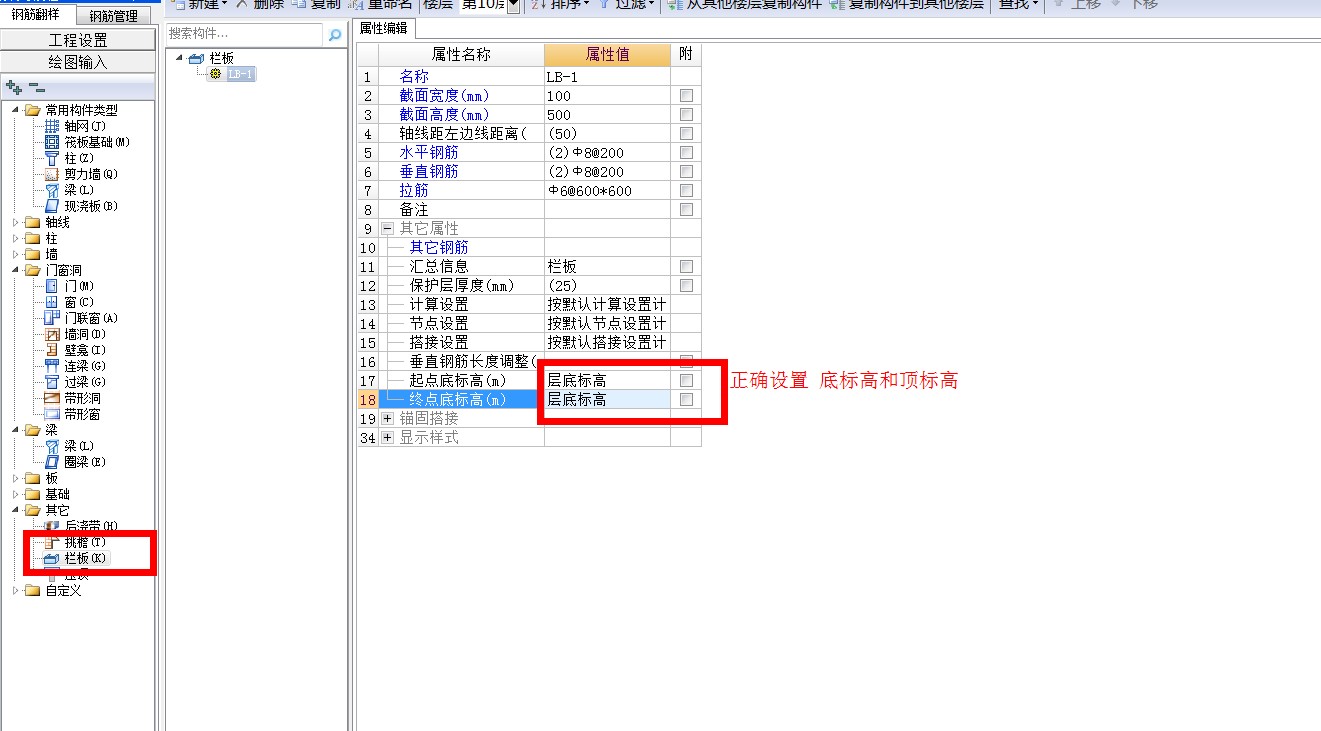Switch to 钢筋管理 tab
Viewport: 1321px width, 731px height.
tap(113, 16)
